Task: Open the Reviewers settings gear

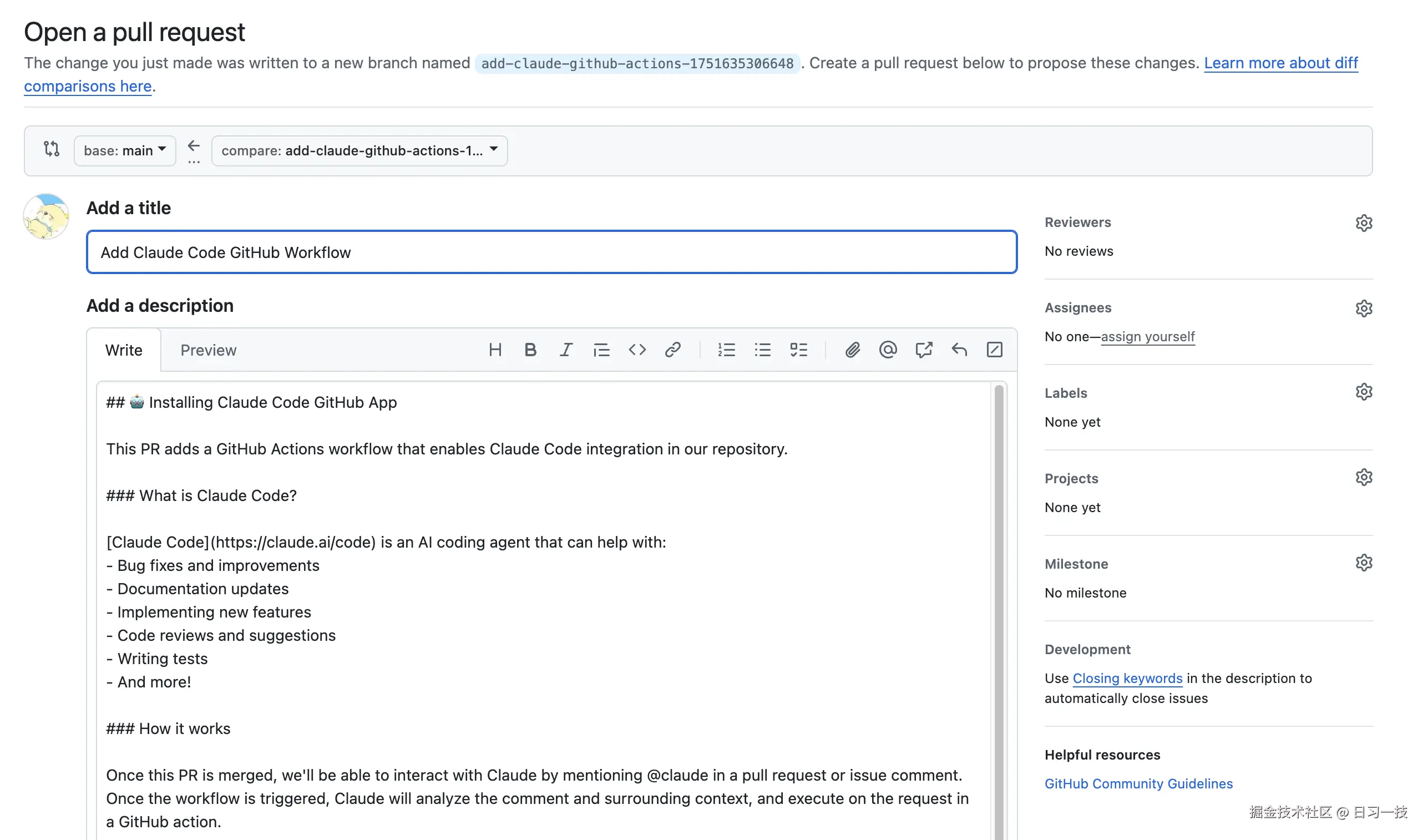Action: 1364,222
